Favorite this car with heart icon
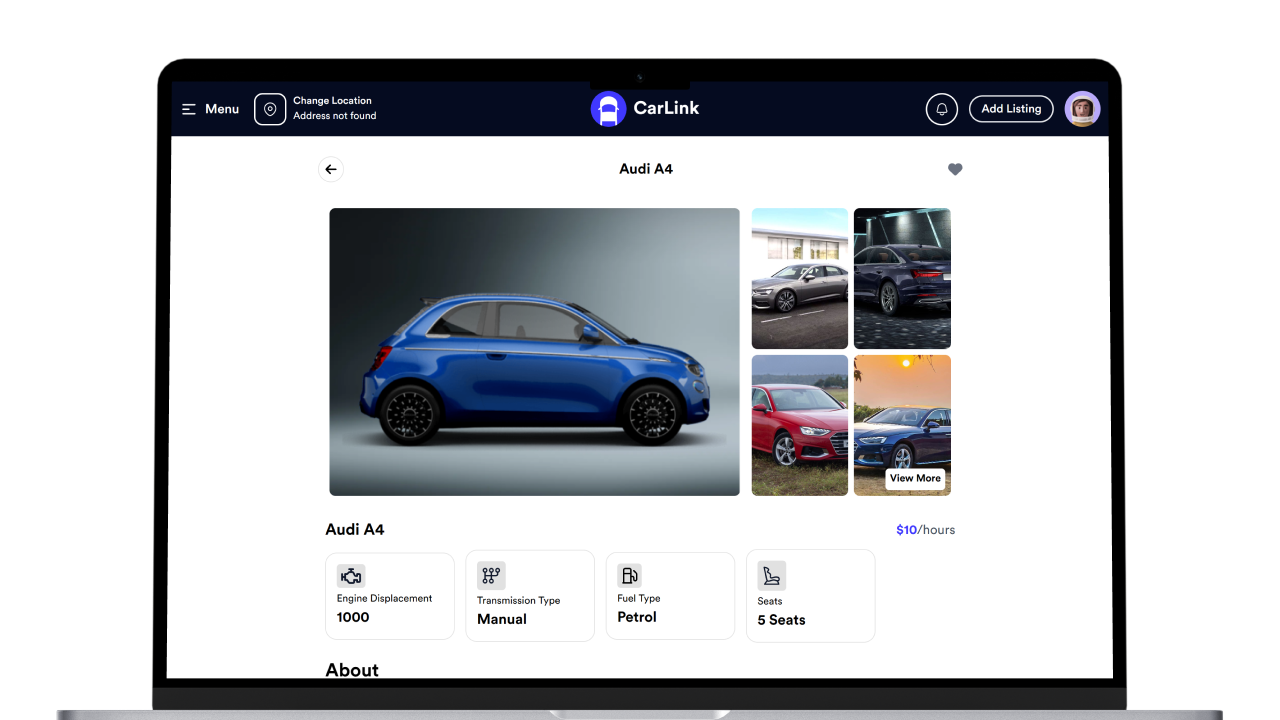 (955, 169)
